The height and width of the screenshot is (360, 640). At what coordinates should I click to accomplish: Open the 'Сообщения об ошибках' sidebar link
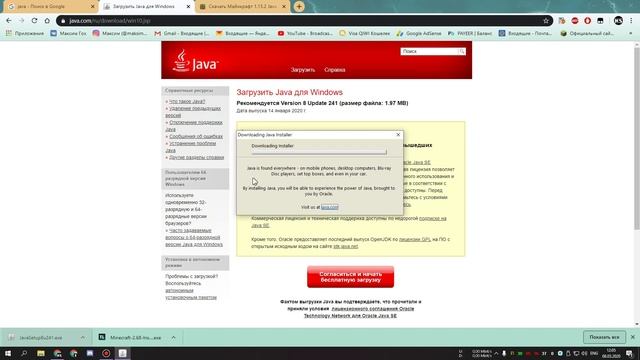click(196, 136)
